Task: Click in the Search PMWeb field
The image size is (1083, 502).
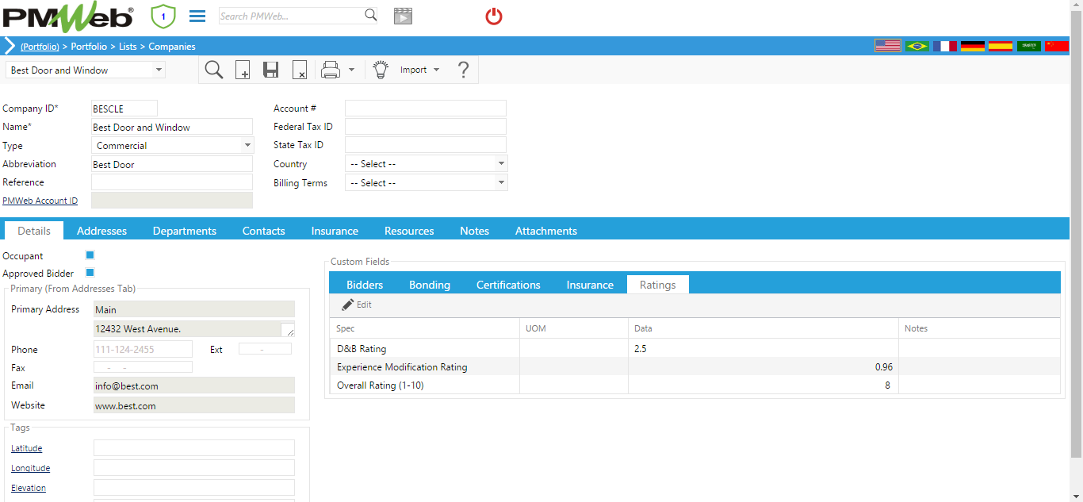Action: click(x=291, y=16)
